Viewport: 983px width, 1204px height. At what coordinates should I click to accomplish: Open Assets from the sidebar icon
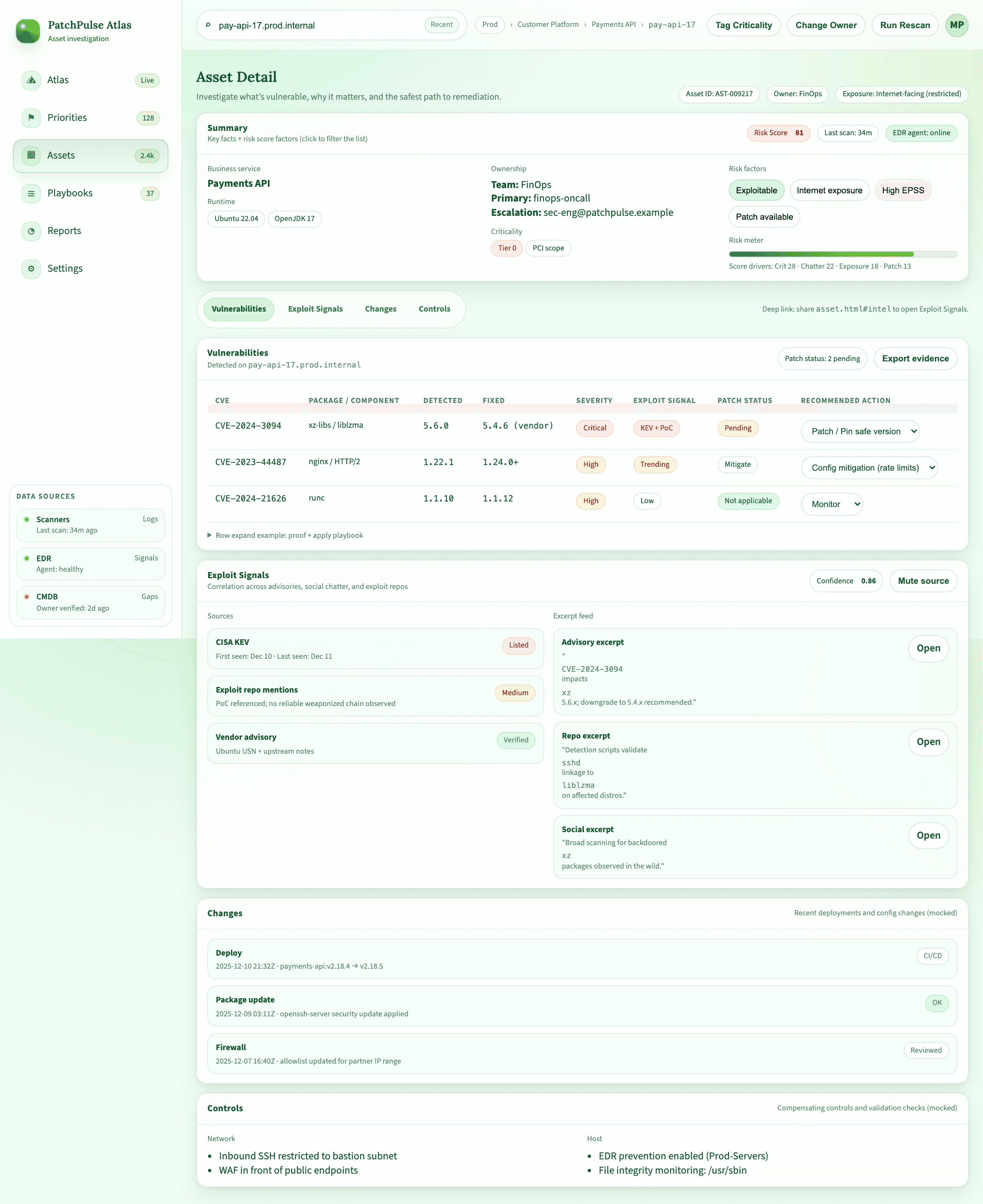point(31,156)
